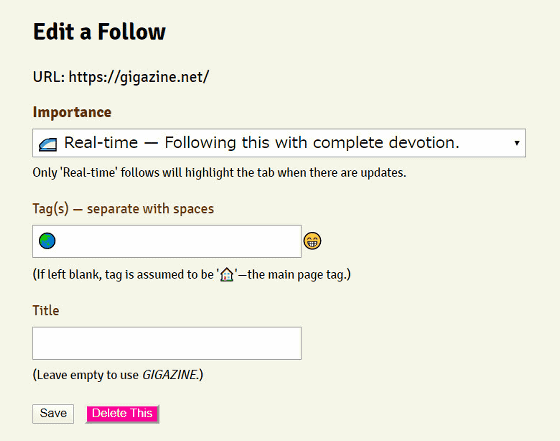Click the Real-time icon in Importance selector
560x441 pixels.
click(x=48, y=144)
